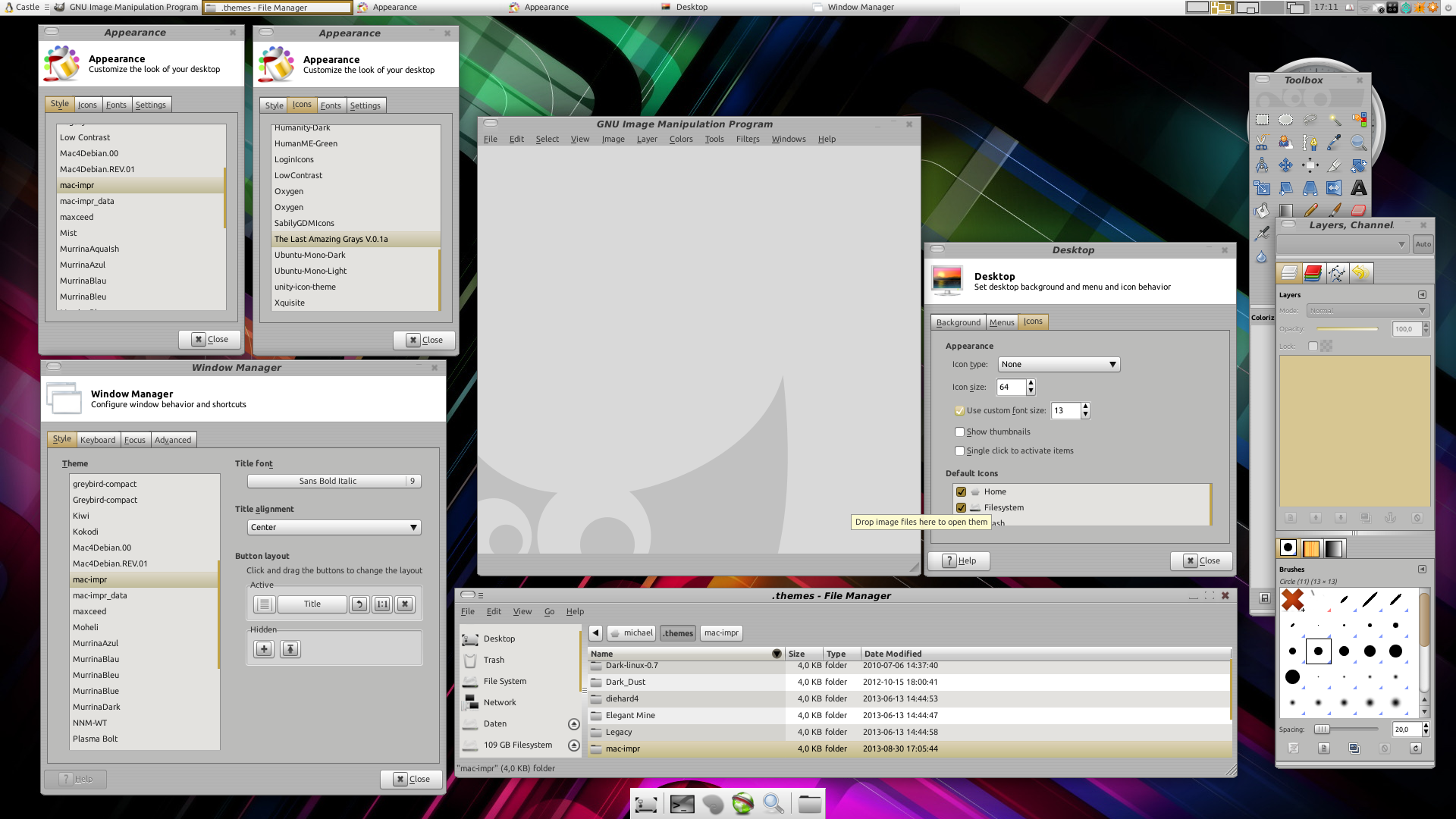This screenshot has width=1456, height=819.
Task: Open the Layers panel configuration menu arrow
Action: pos(1422,295)
